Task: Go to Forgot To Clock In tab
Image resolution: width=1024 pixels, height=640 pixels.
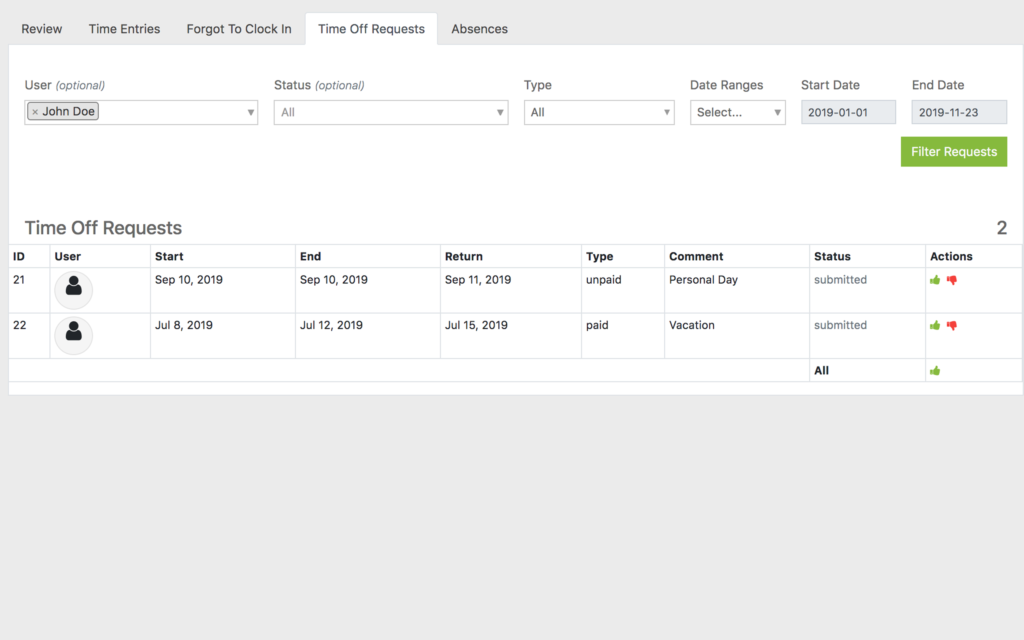Action: [x=239, y=29]
